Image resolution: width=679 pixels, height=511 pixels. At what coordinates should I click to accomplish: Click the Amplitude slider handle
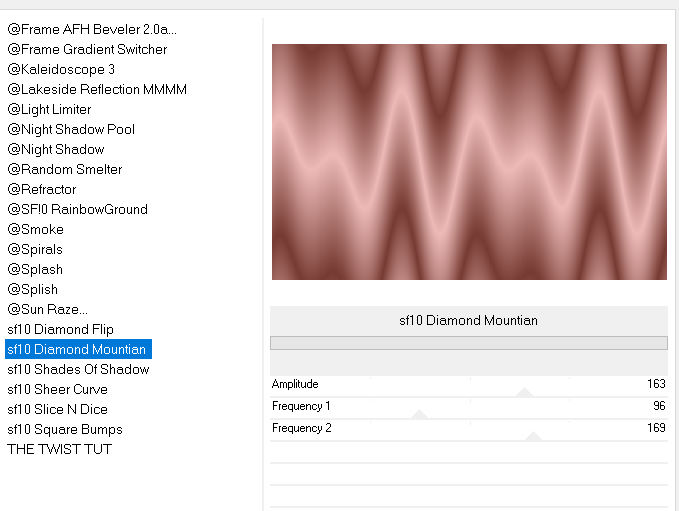pyautogui.click(x=523, y=393)
